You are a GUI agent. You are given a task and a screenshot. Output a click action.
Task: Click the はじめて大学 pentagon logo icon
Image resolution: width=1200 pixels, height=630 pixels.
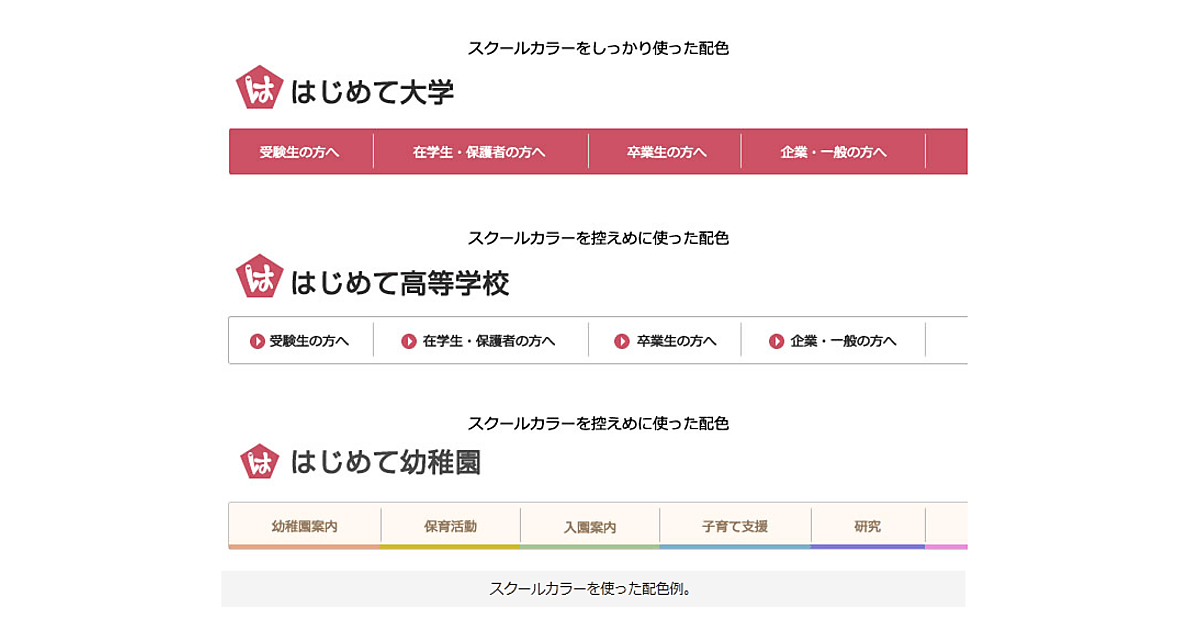[256, 89]
